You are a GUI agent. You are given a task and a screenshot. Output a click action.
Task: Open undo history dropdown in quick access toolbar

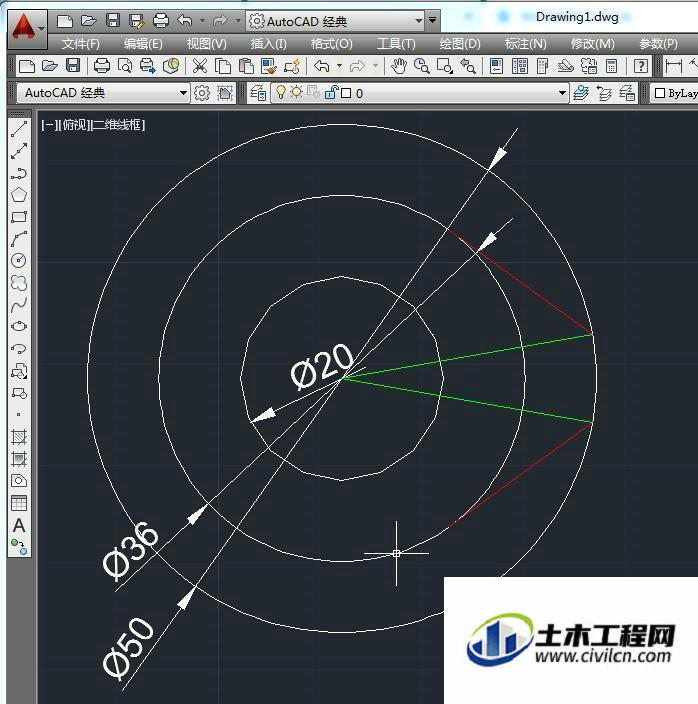202,20
